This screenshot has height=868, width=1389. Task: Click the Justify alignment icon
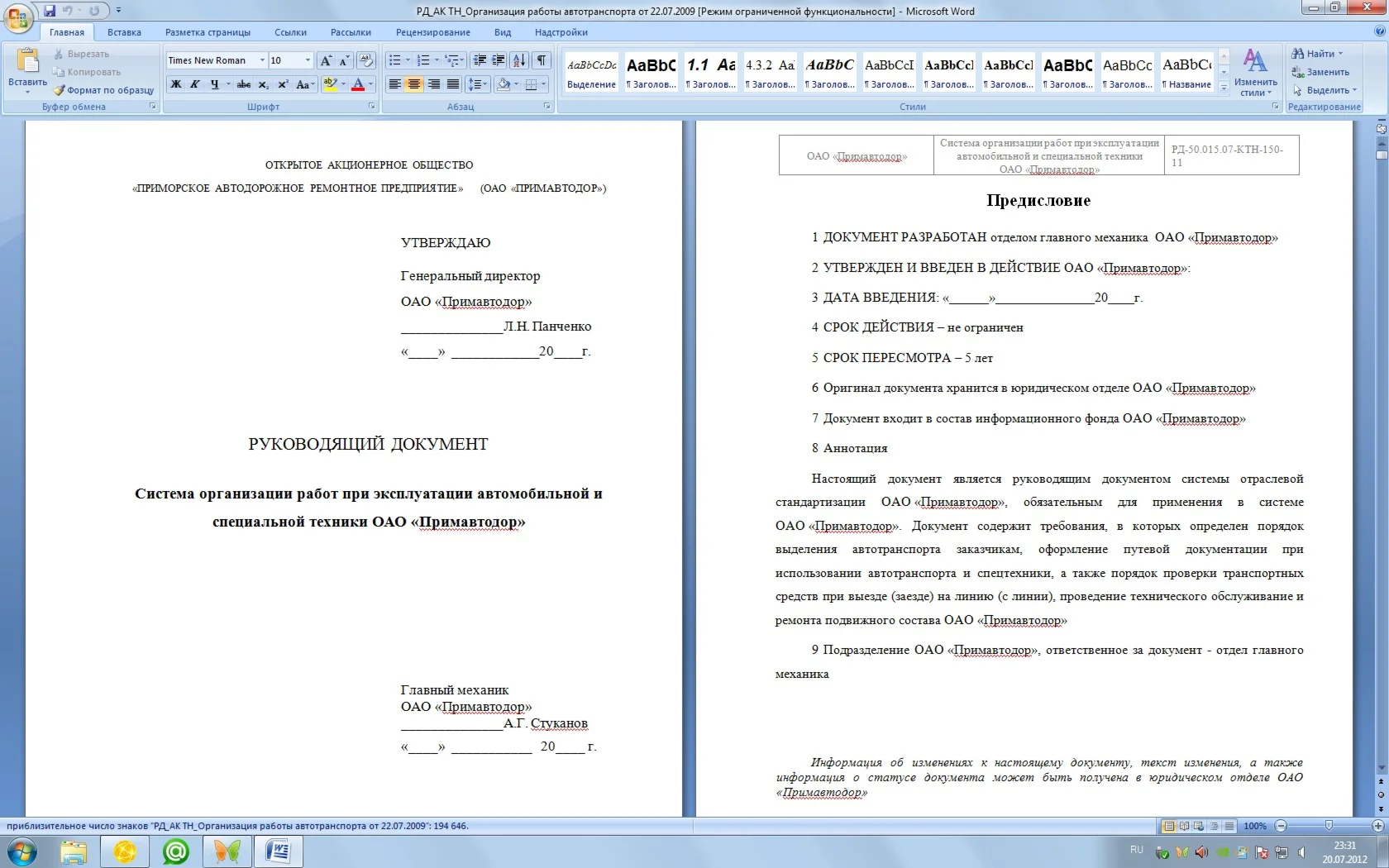coord(453,84)
